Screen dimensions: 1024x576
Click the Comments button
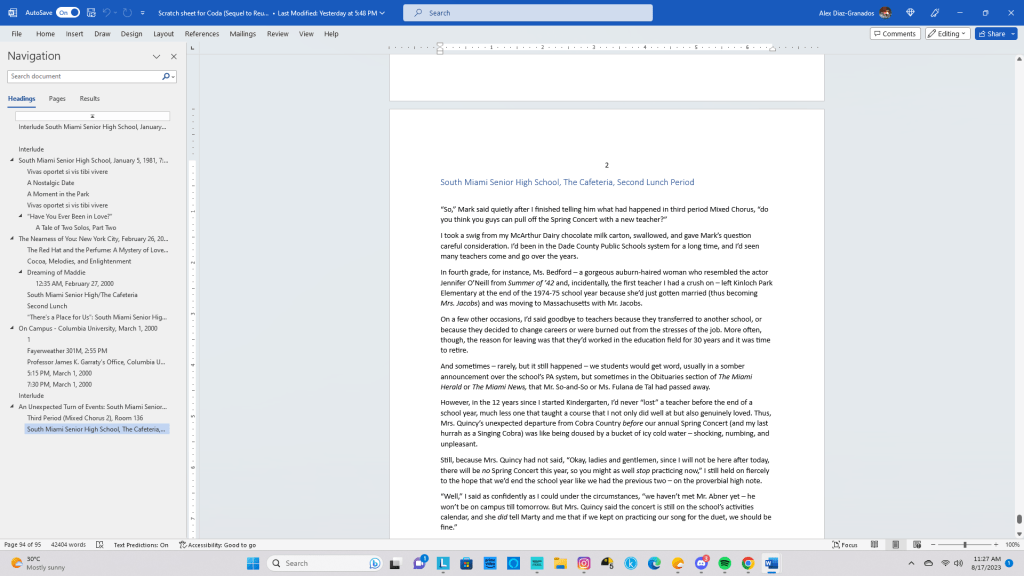click(894, 34)
